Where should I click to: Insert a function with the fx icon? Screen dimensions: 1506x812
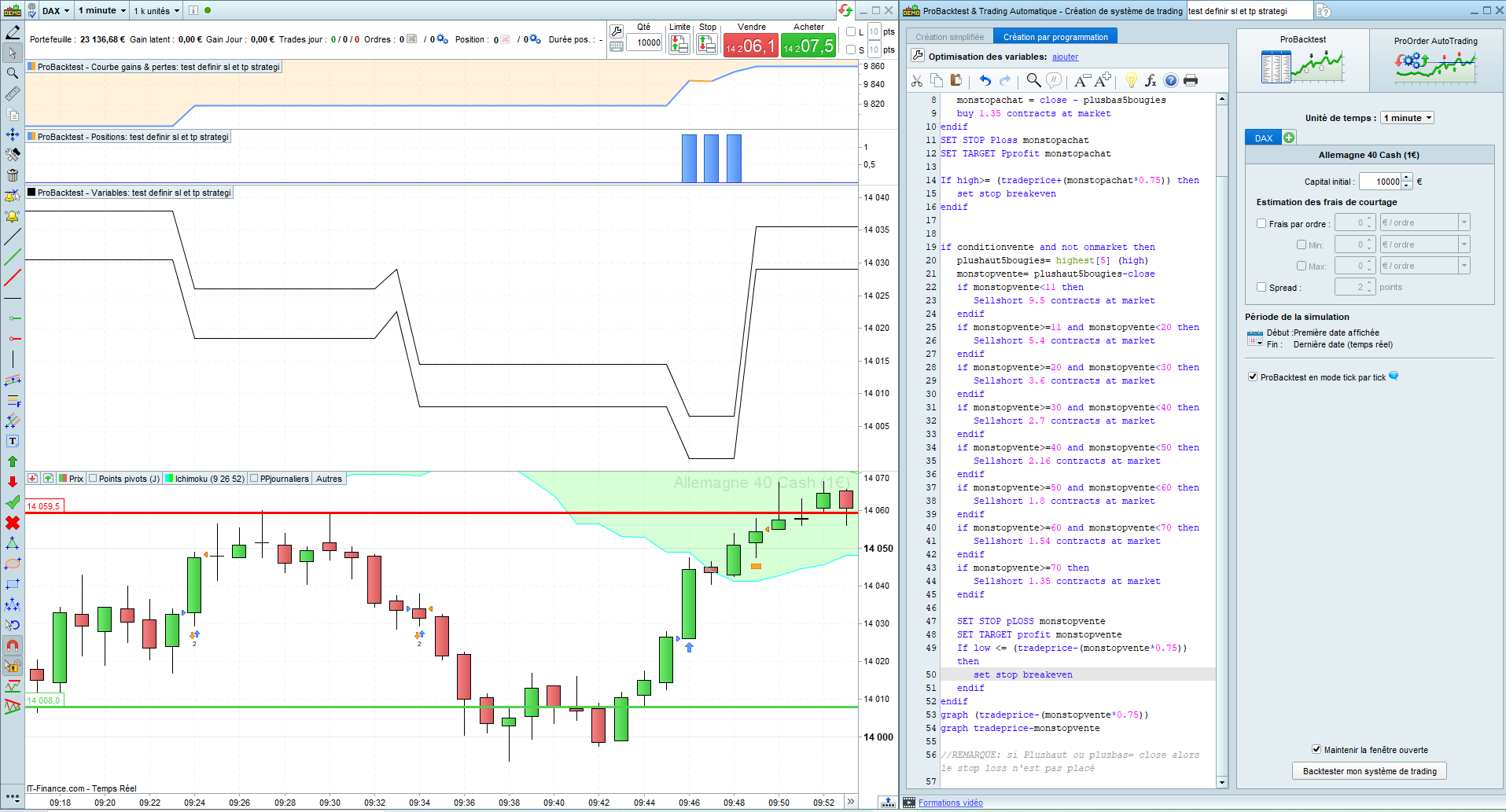pyautogui.click(x=1151, y=80)
